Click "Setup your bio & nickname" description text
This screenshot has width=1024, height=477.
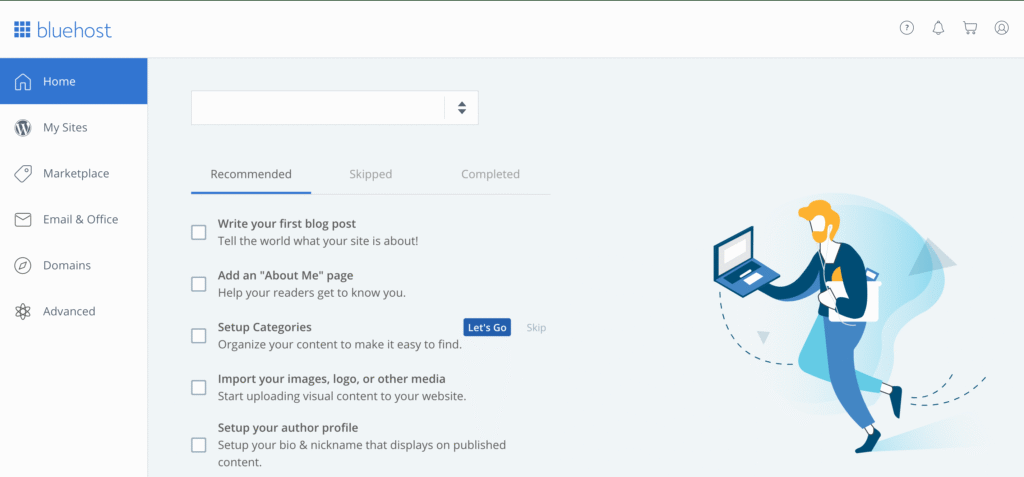pyautogui.click(x=362, y=453)
